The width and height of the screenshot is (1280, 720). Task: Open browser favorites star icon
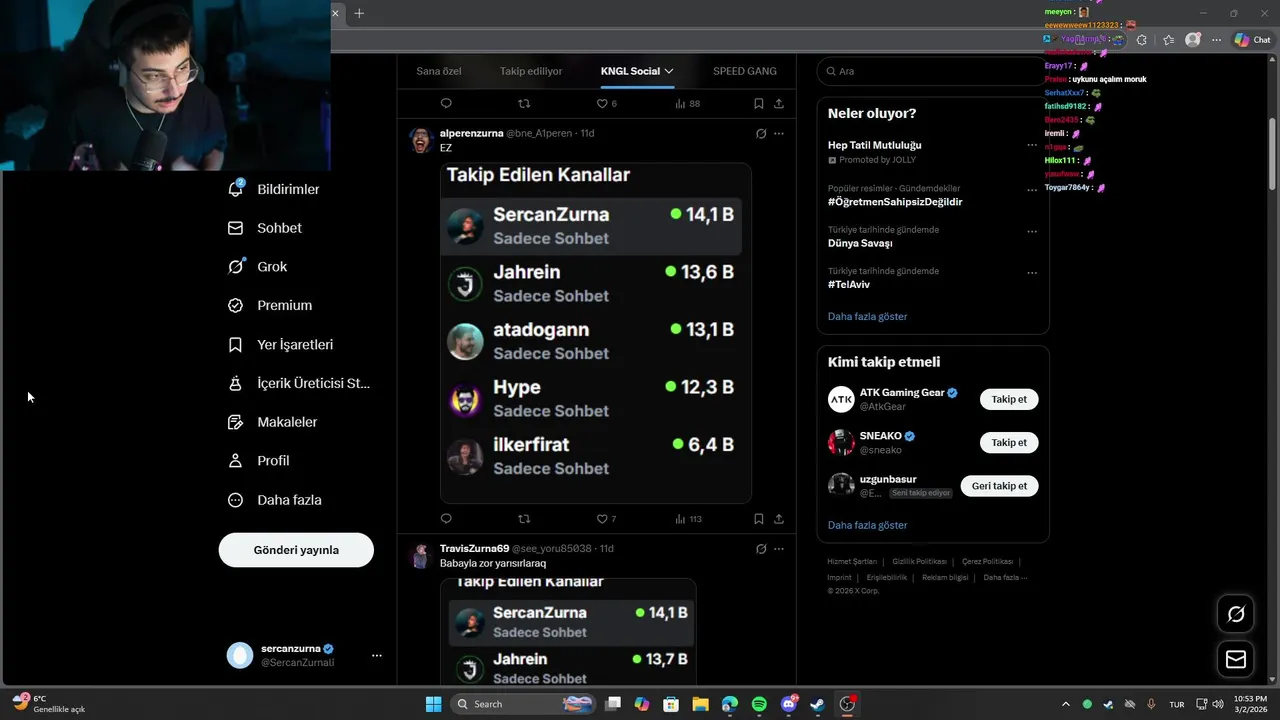click(x=1168, y=40)
